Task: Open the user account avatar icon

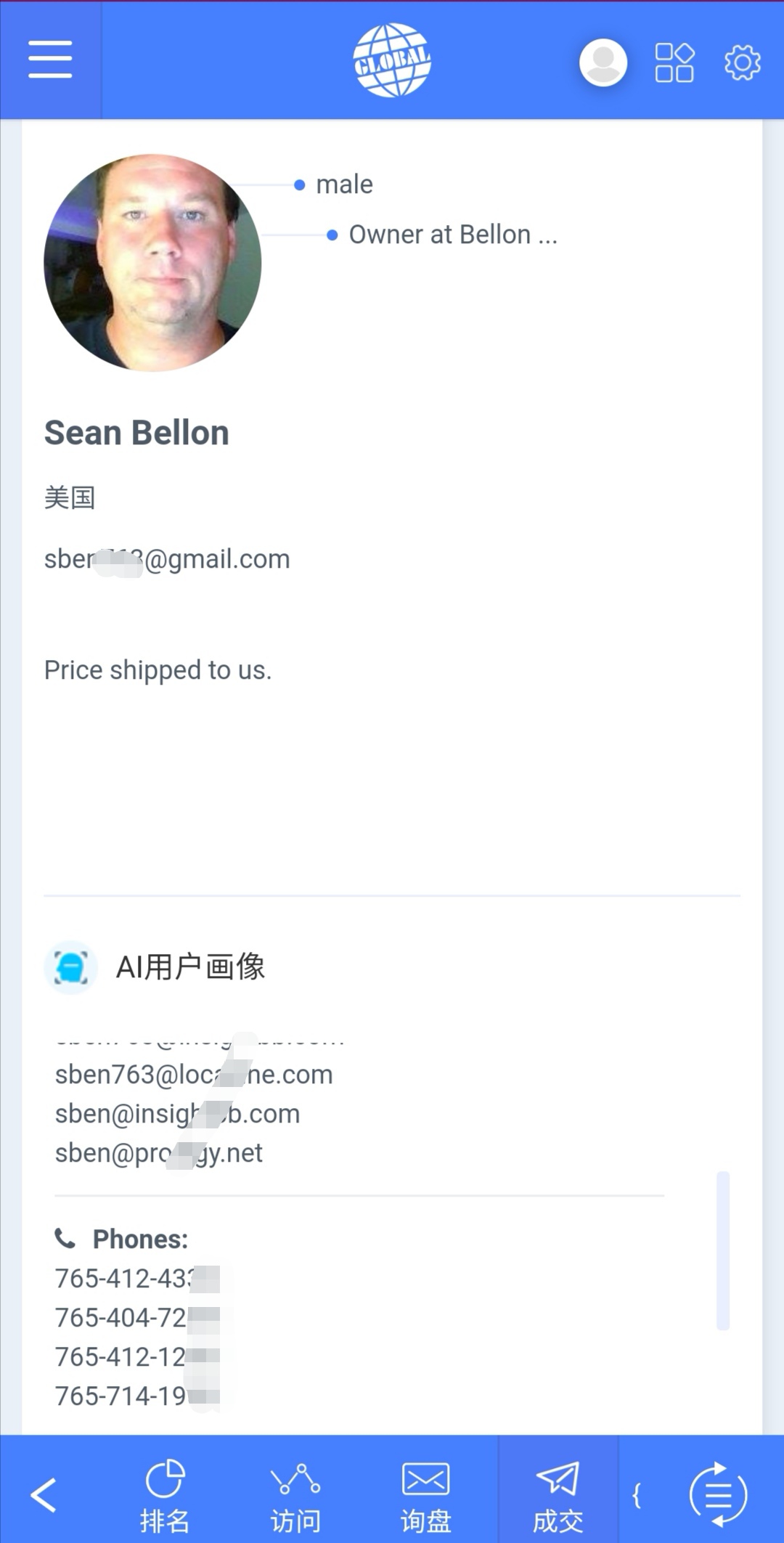Action: pyautogui.click(x=603, y=62)
